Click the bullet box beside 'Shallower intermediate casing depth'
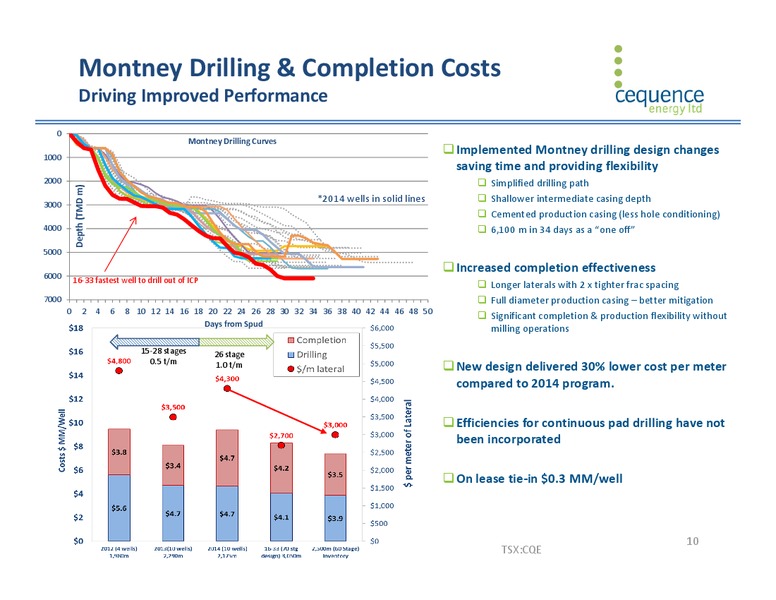This screenshot has height=600, width=776. [x=482, y=198]
